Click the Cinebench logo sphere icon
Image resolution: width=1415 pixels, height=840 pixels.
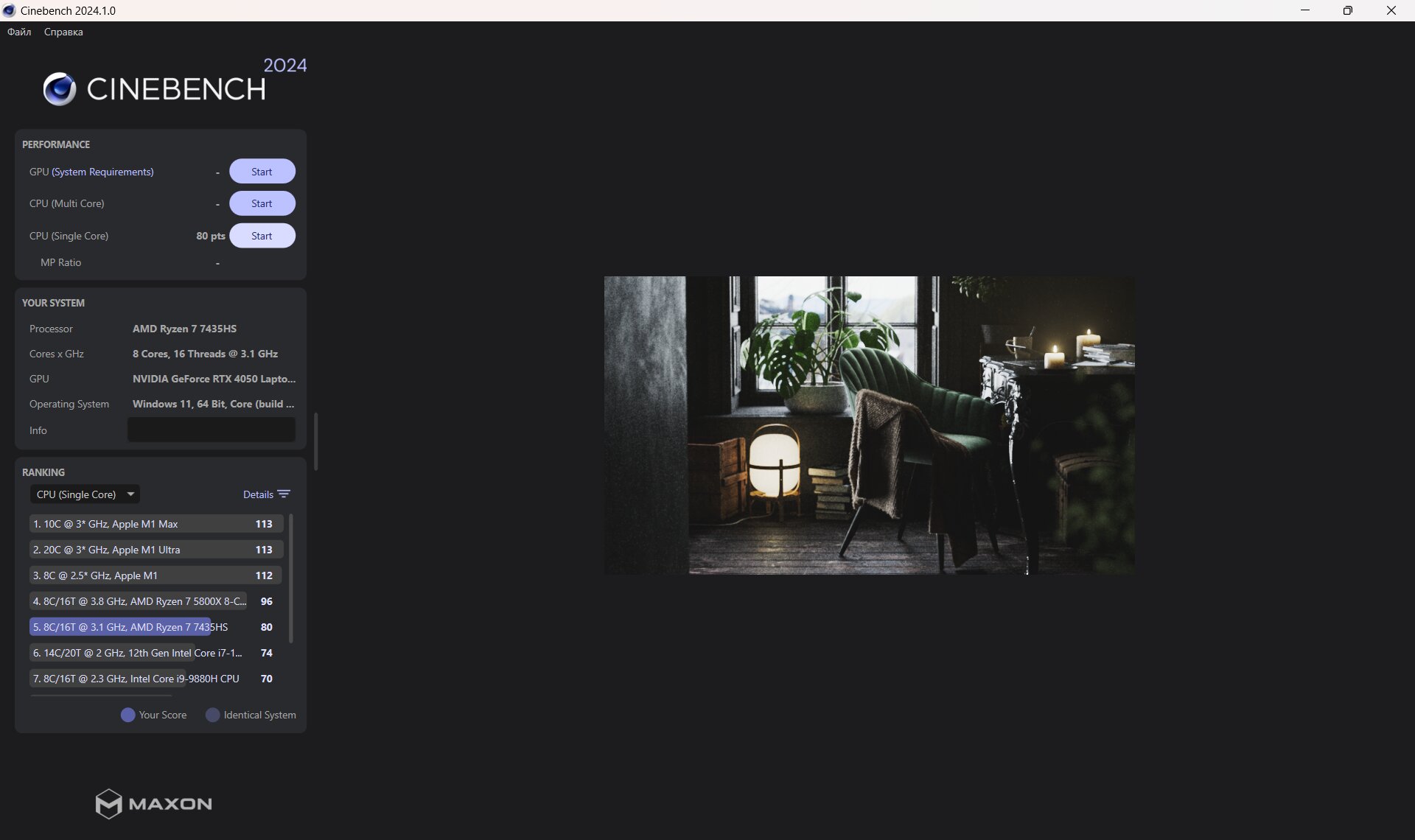59,89
